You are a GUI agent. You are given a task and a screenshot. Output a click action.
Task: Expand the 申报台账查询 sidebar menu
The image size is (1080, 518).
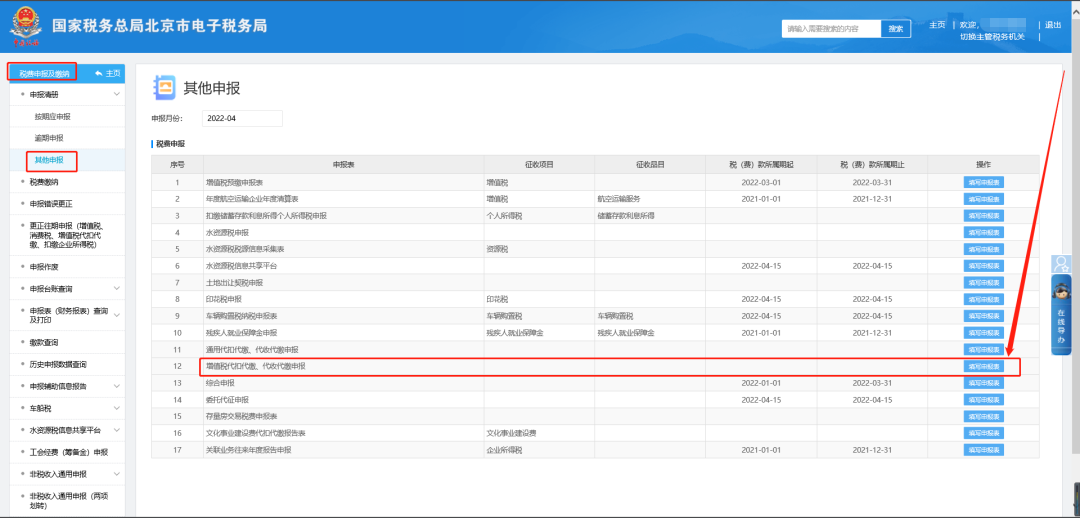[117, 289]
